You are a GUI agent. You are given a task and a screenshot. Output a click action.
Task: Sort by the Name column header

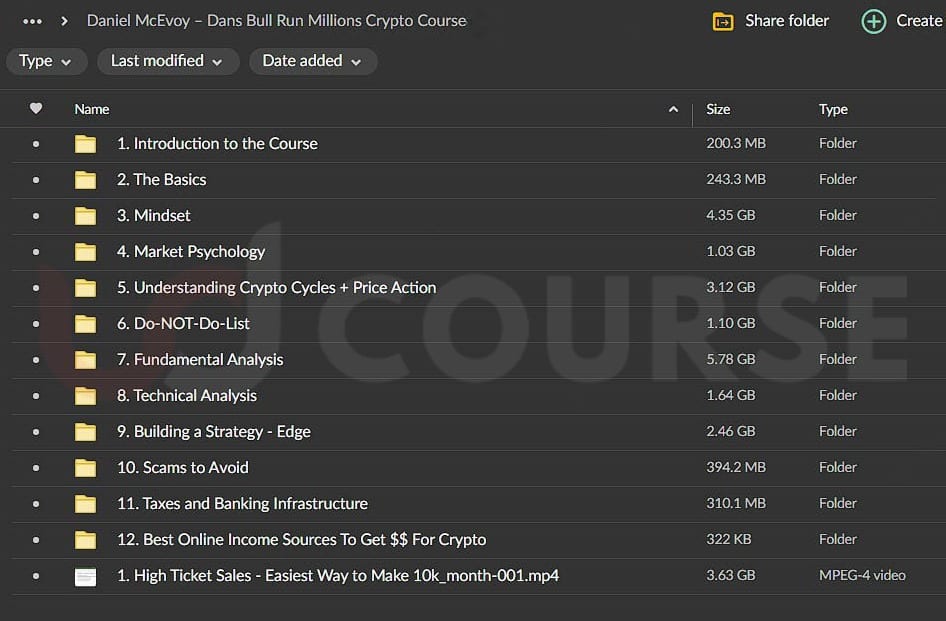point(92,109)
